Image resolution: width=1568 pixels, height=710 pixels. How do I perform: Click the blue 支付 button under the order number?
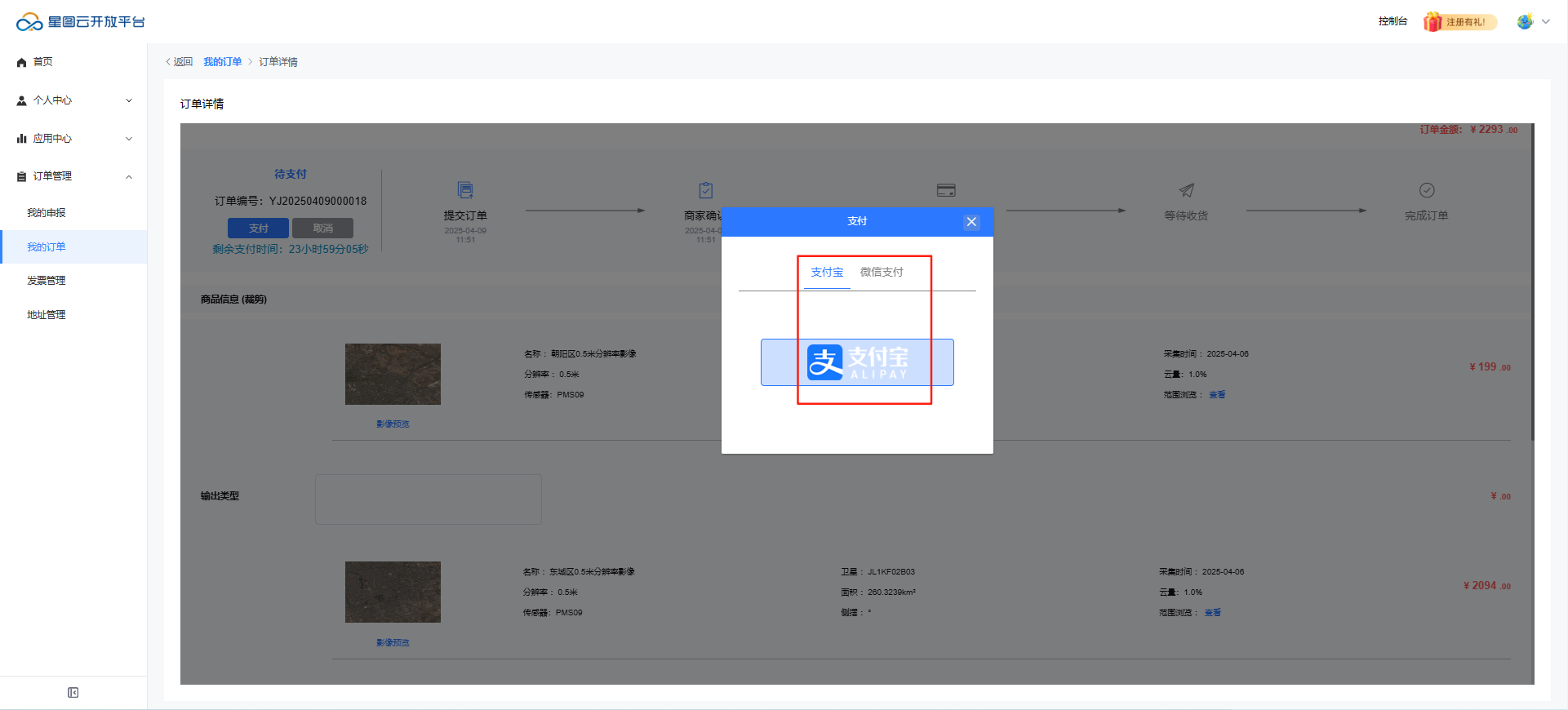tap(258, 229)
